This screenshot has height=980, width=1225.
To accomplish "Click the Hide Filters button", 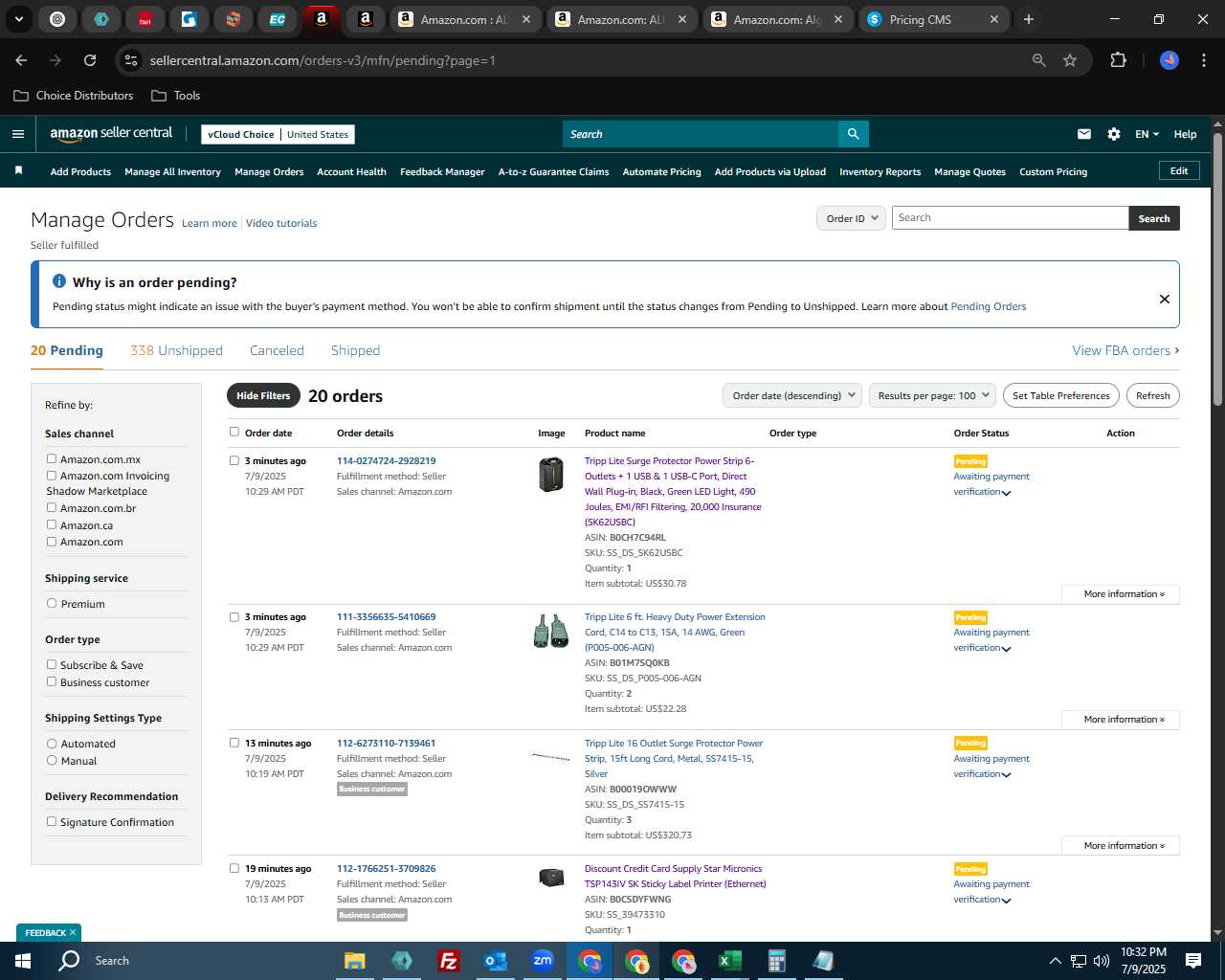I will pos(263,395).
